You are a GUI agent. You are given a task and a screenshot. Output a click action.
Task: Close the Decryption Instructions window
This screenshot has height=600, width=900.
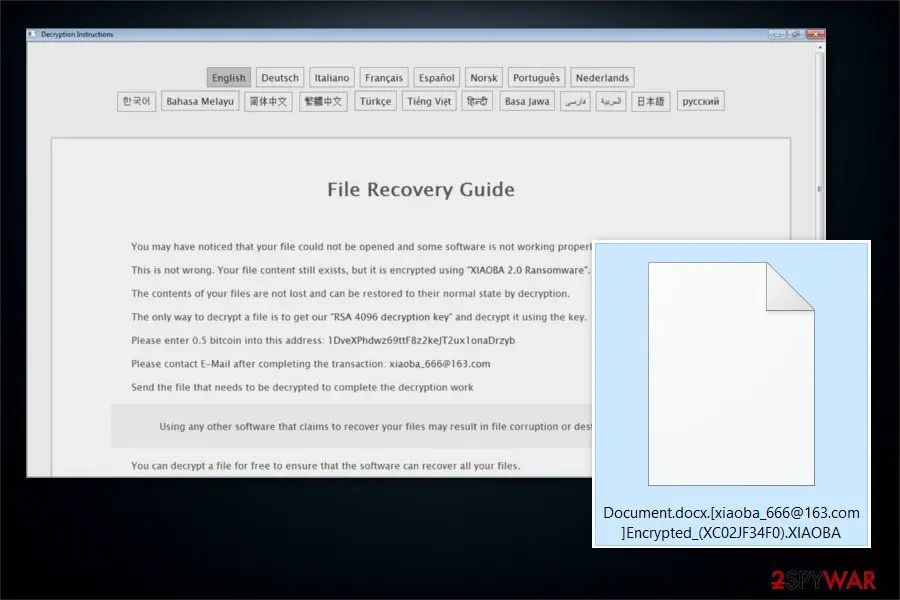point(815,34)
